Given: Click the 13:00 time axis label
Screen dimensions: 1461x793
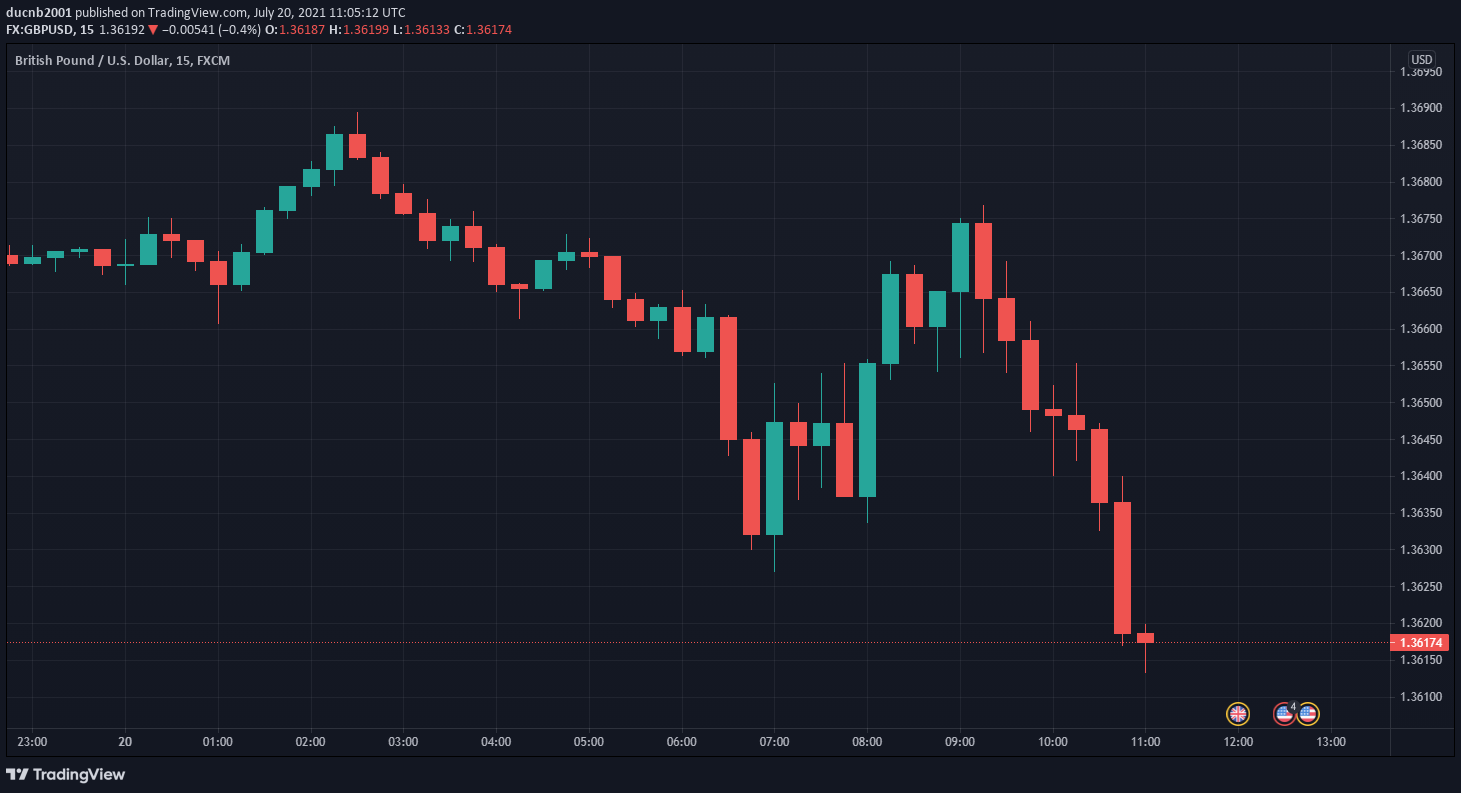Looking at the screenshot, I should pos(1331,742).
